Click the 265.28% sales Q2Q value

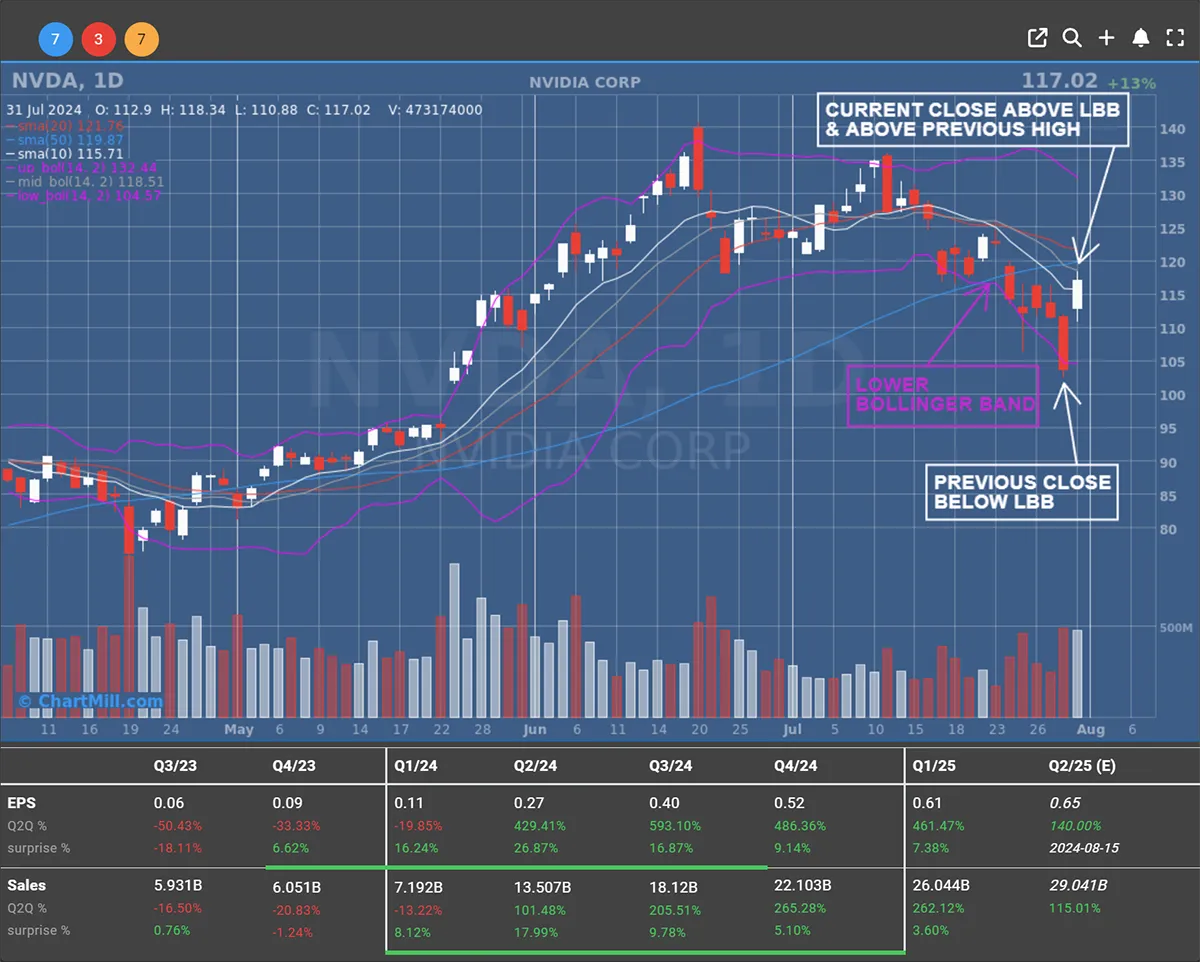point(800,909)
